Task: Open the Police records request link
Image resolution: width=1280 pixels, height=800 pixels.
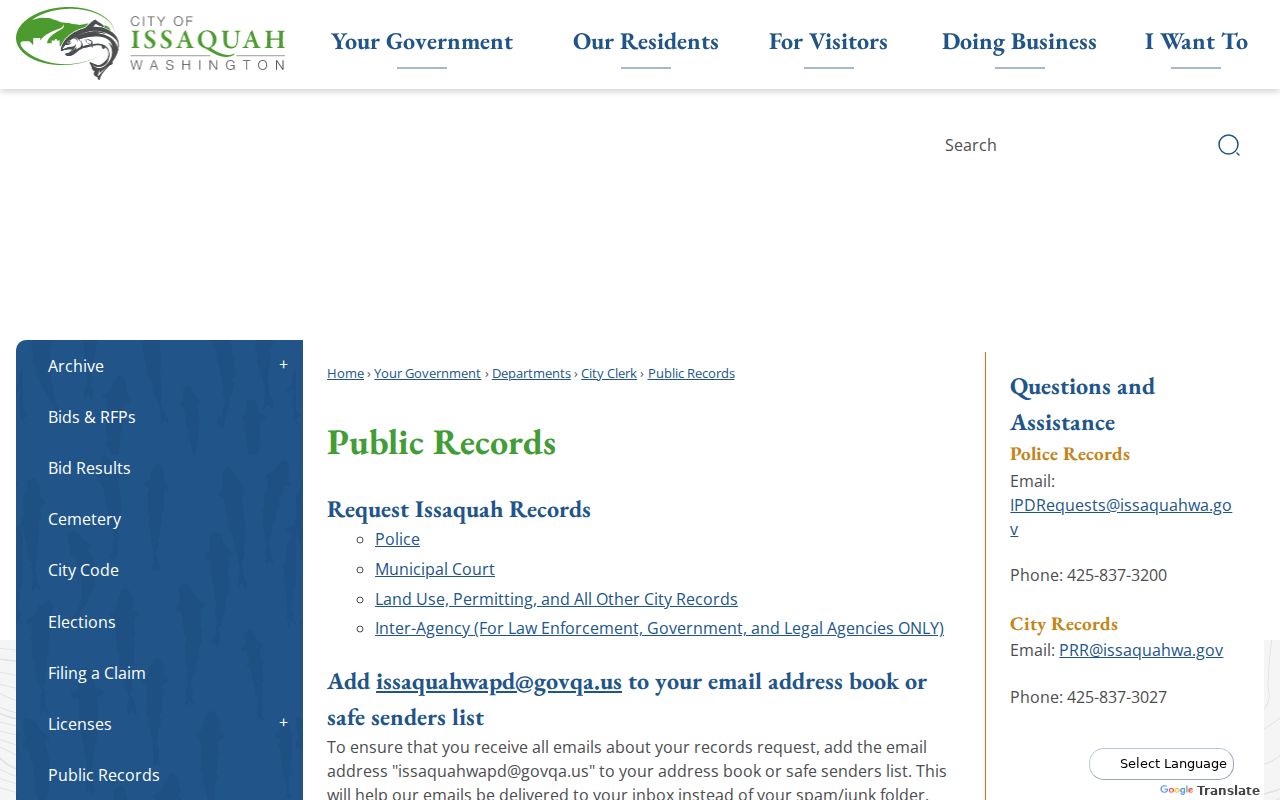Action: coord(397,539)
